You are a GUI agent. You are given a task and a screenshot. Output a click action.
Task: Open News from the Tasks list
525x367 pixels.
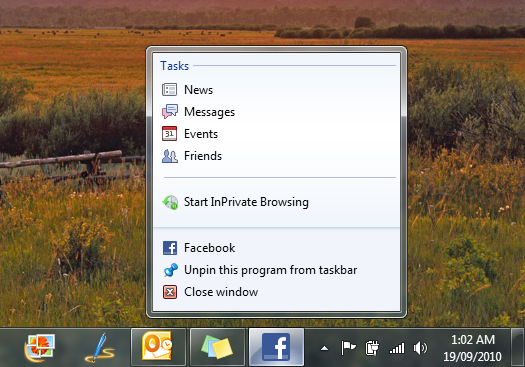click(x=276, y=90)
